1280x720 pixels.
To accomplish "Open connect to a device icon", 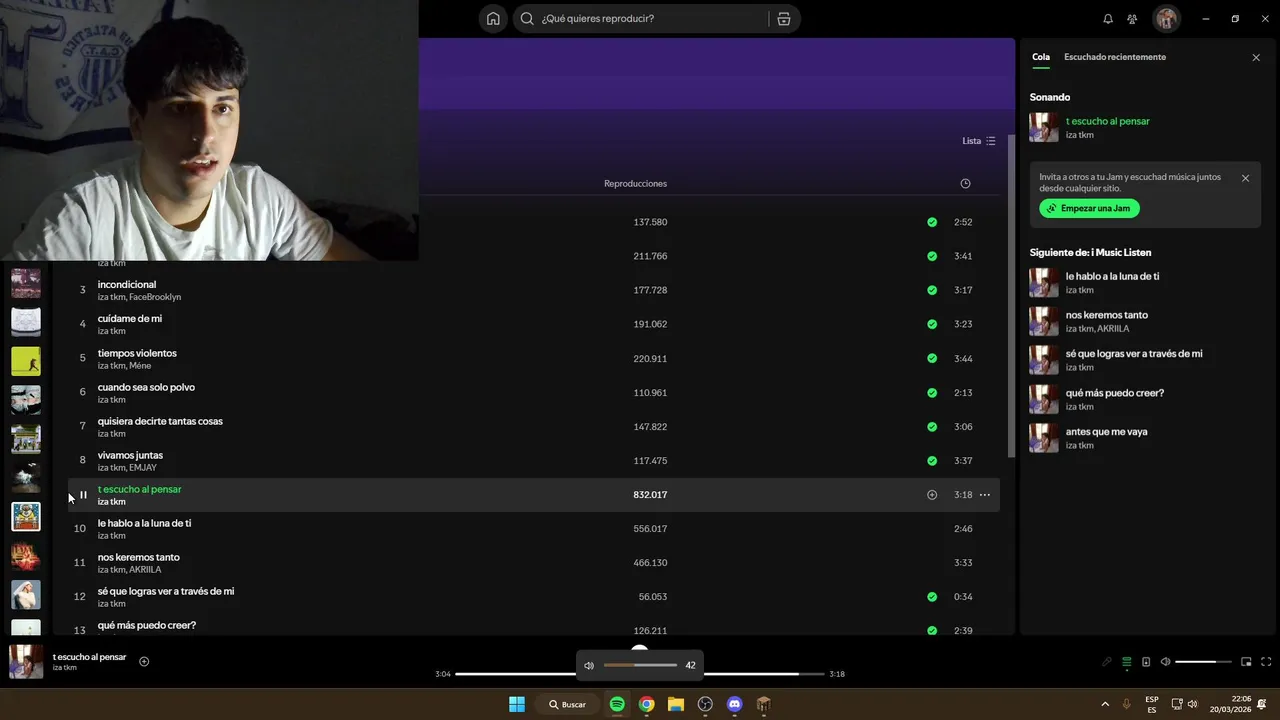I will click(1146, 662).
